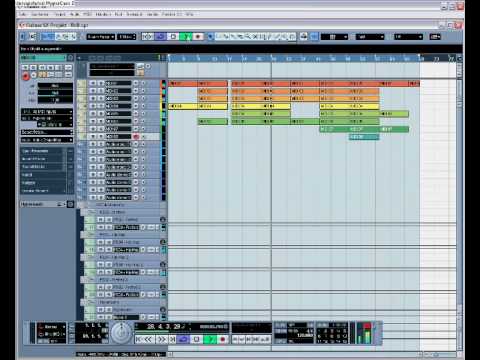Image resolution: width=480 pixels, height=360 pixels.
Task: Open the quantize value dropdown in toolbar
Action: pyautogui.click(x=408, y=37)
